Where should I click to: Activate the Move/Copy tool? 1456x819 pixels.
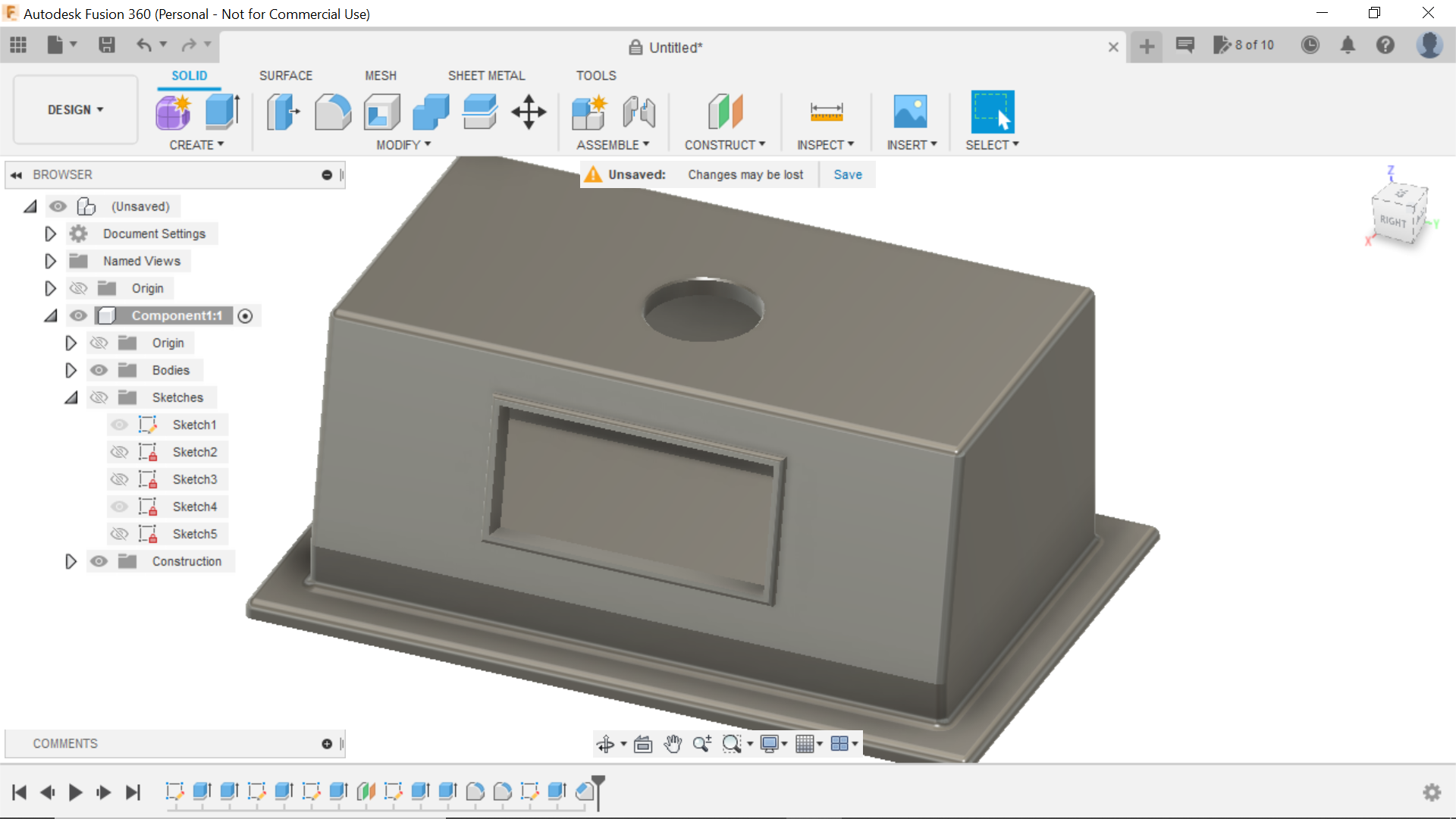tap(527, 111)
